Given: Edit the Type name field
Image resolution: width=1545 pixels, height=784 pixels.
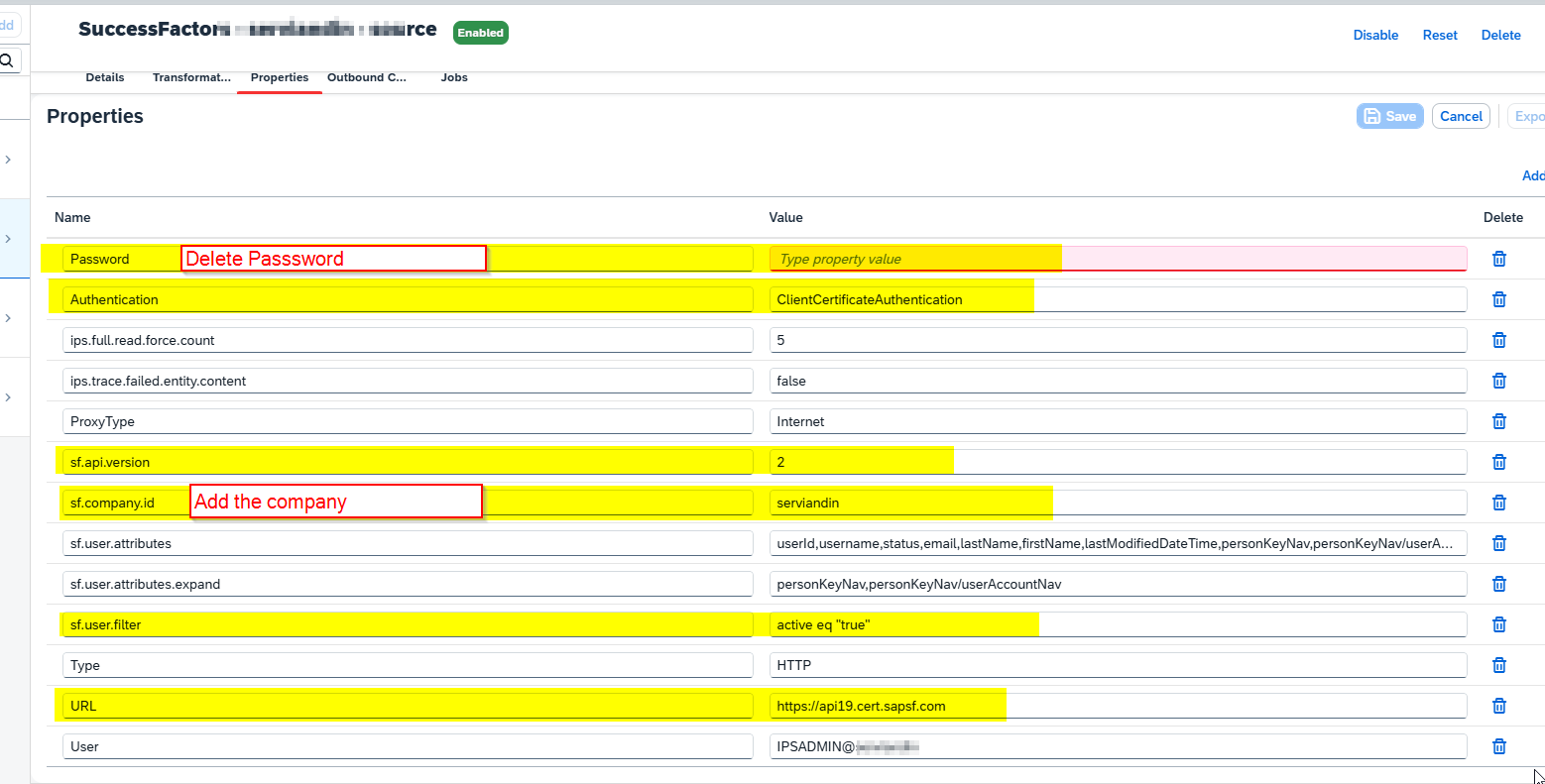Looking at the screenshot, I should pos(408,665).
